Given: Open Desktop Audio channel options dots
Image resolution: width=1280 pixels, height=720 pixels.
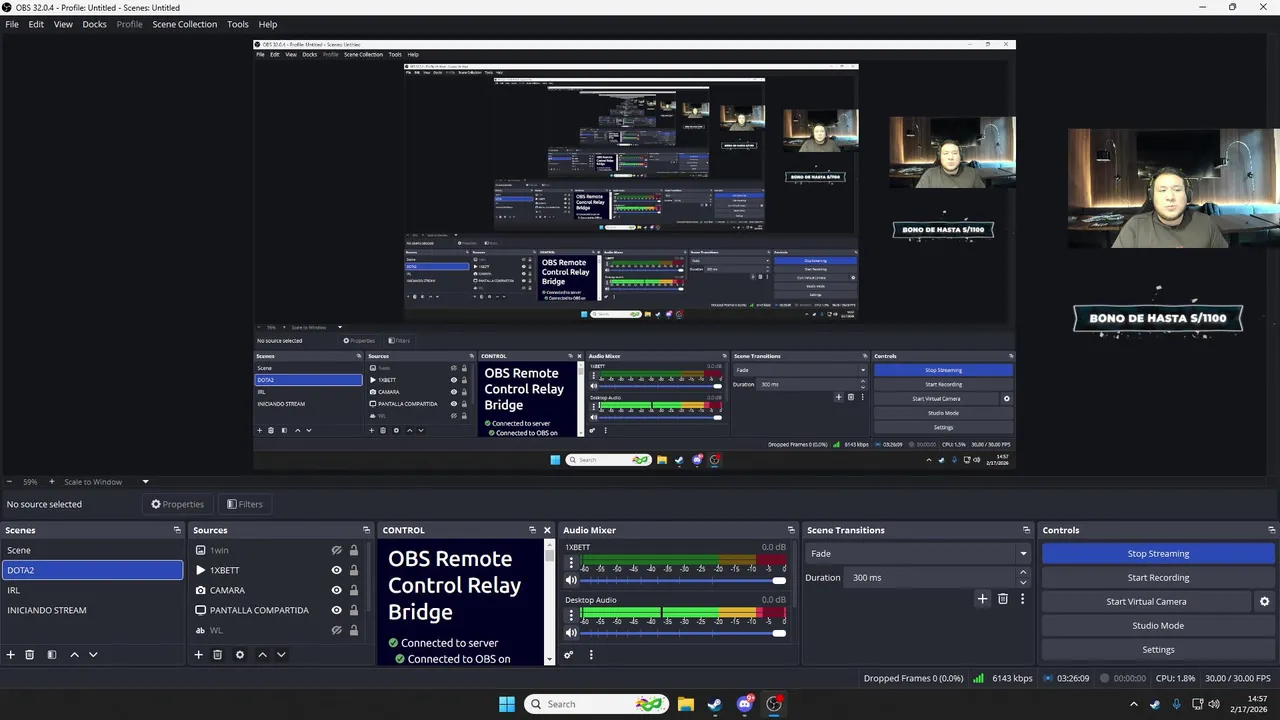Looking at the screenshot, I should 571,615.
